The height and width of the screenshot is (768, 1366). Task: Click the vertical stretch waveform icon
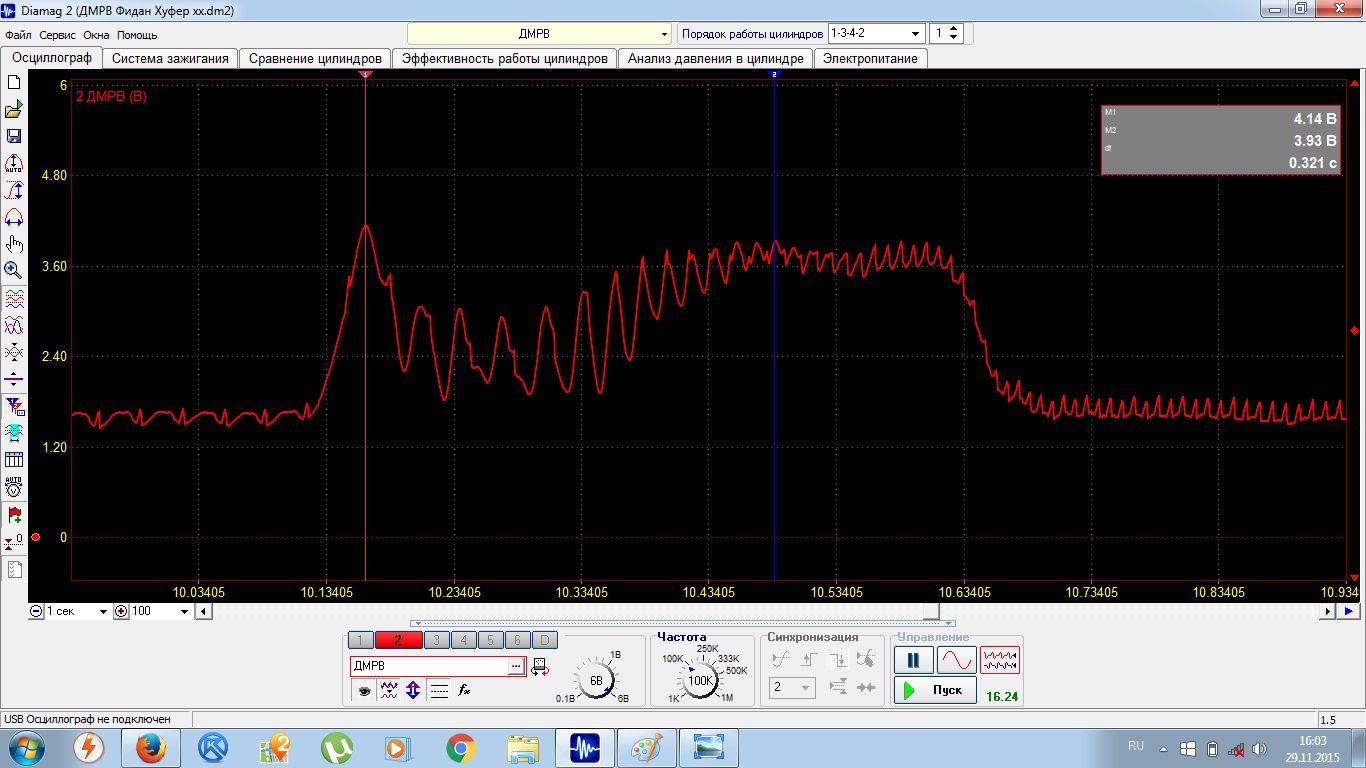coord(14,190)
